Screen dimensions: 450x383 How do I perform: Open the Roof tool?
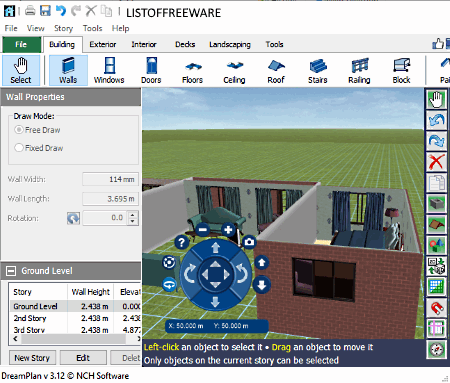coord(276,70)
